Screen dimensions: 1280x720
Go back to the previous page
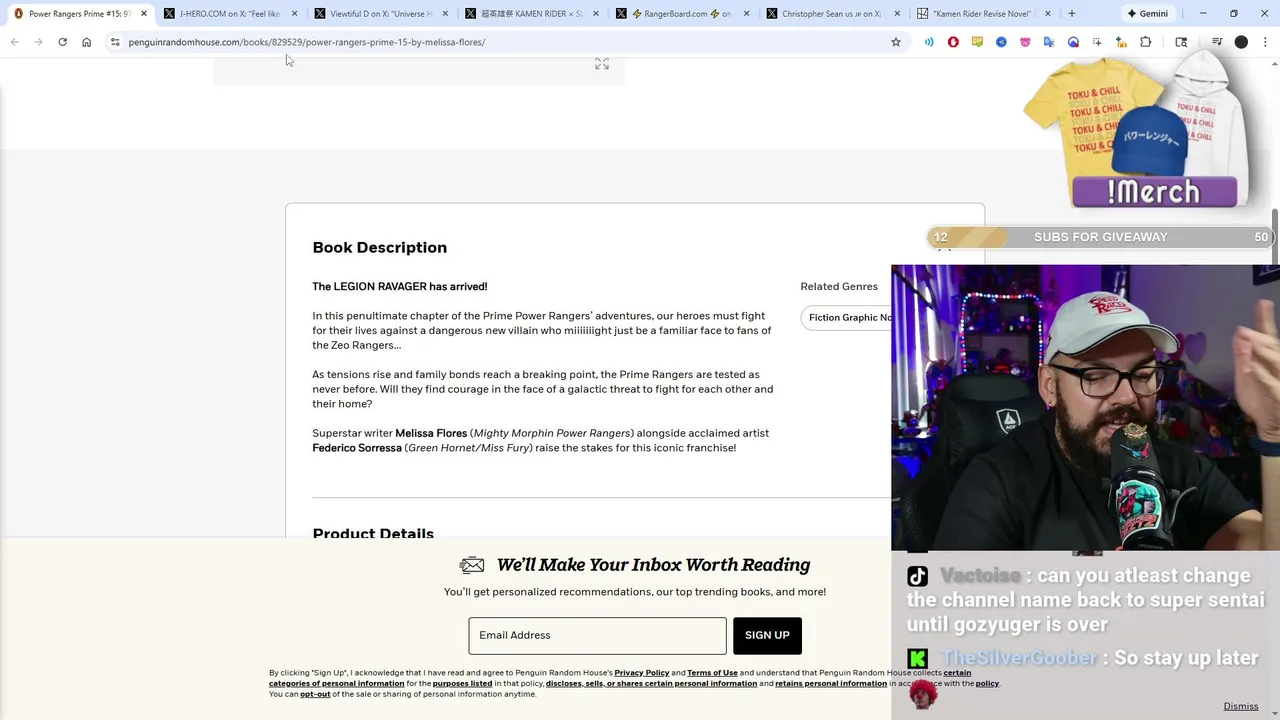(x=14, y=42)
